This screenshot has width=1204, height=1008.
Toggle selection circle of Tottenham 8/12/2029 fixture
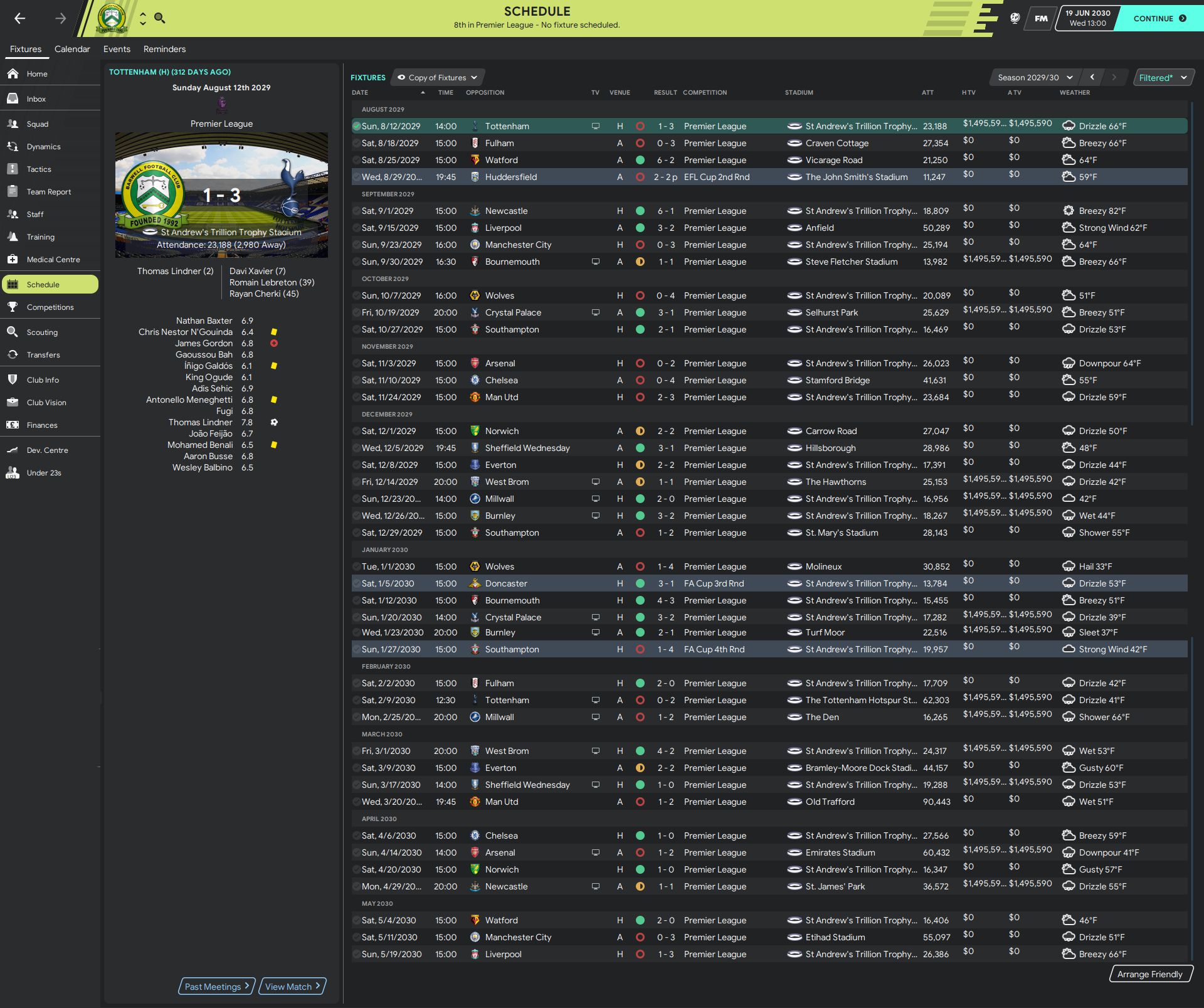pos(356,126)
